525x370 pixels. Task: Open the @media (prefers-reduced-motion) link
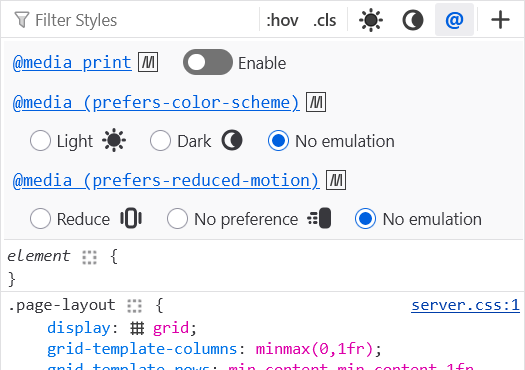click(x=166, y=180)
